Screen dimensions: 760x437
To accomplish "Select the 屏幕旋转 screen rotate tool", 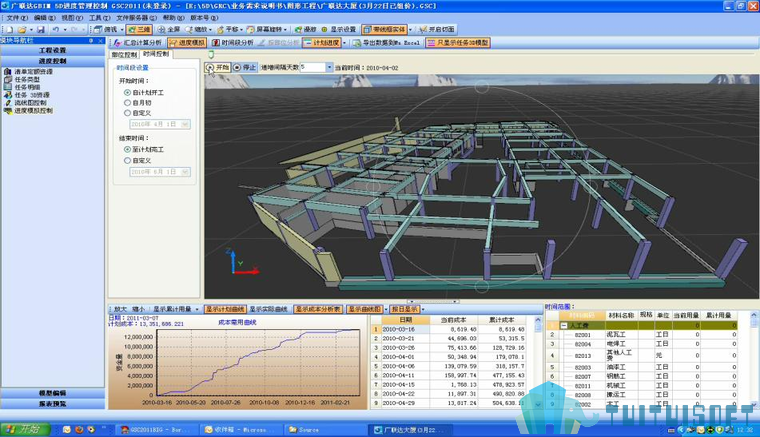I will [x=266, y=30].
